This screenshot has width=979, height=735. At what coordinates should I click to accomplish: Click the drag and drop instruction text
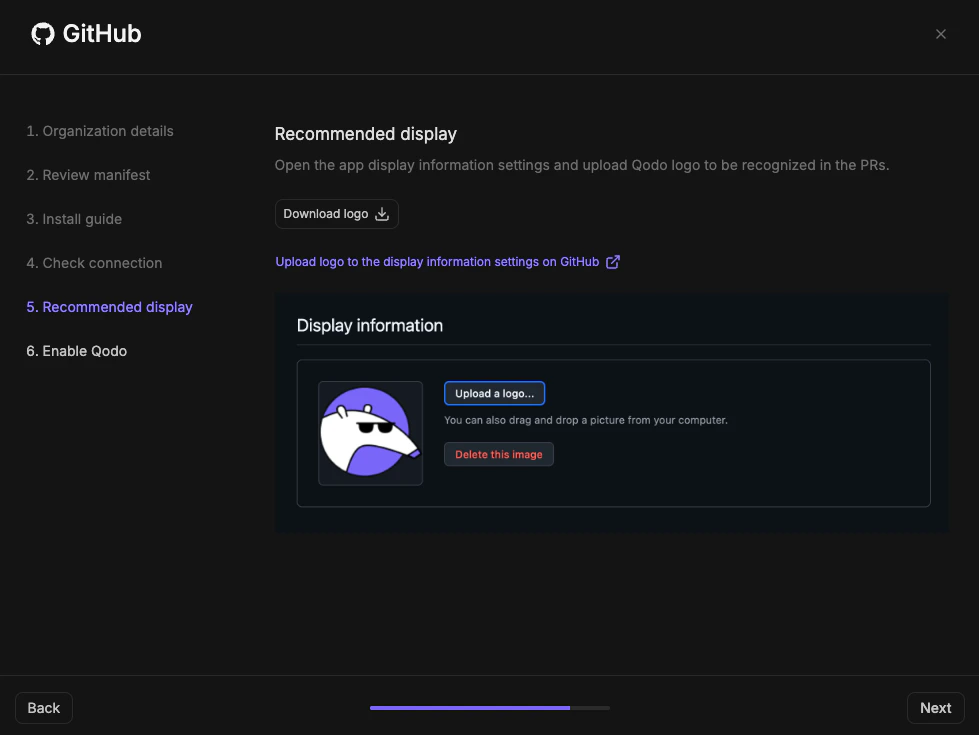coord(585,421)
